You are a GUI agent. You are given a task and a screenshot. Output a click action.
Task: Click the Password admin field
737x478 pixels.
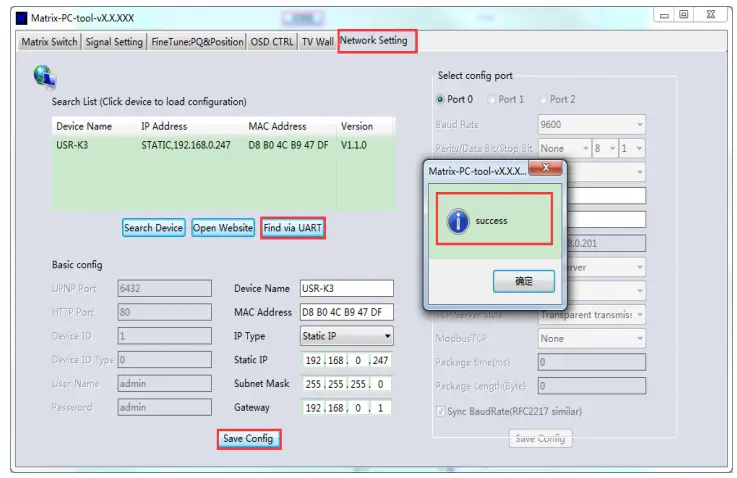(x=165, y=407)
